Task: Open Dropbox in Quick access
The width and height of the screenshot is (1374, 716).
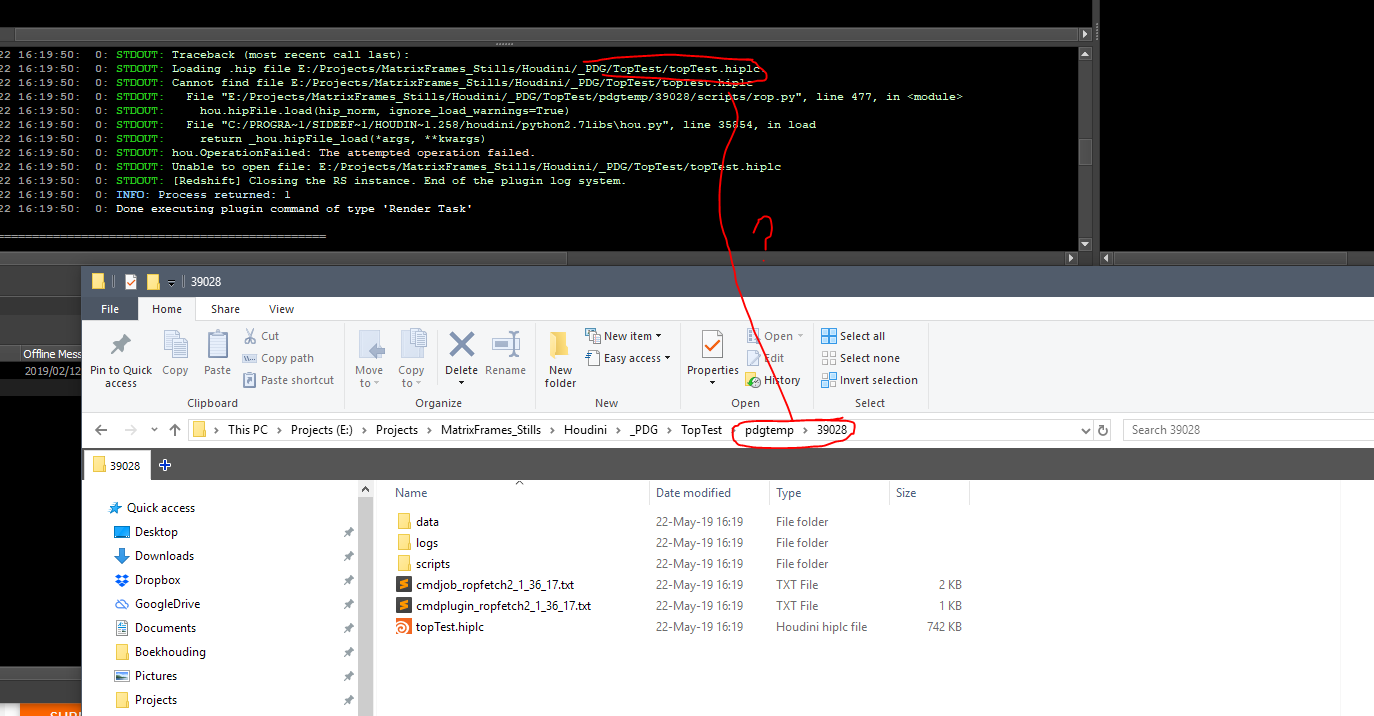Action: pyautogui.click(x=158, y=580)
